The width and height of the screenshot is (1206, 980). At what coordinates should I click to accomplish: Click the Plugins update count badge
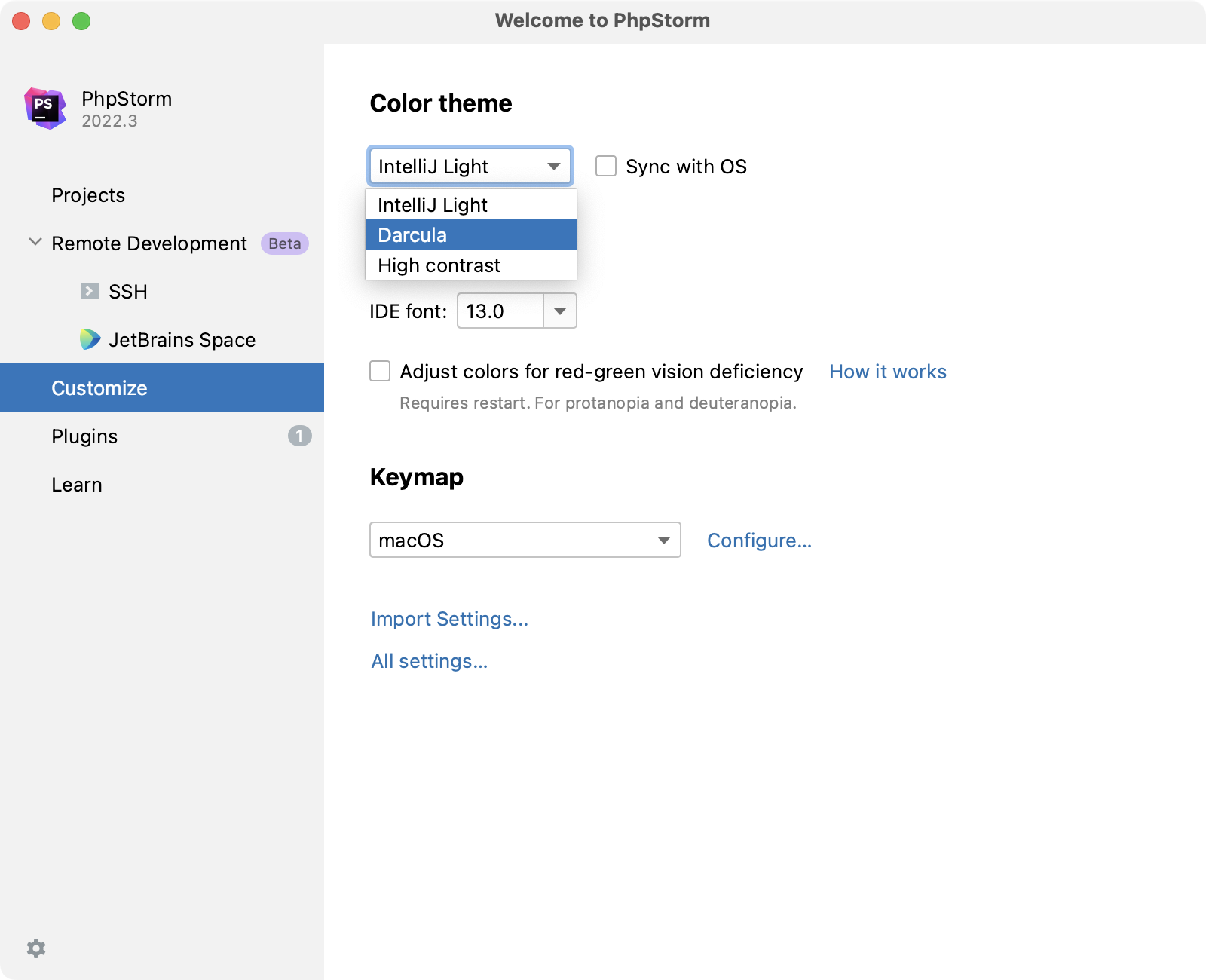click(x=299, y=436)
